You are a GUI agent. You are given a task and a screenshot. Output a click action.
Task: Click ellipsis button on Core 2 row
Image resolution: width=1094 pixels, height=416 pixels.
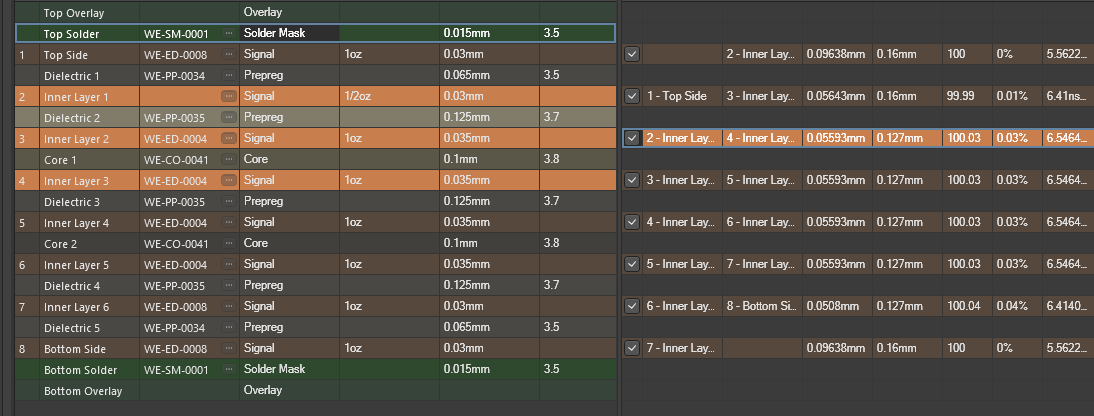pos(228,243)
